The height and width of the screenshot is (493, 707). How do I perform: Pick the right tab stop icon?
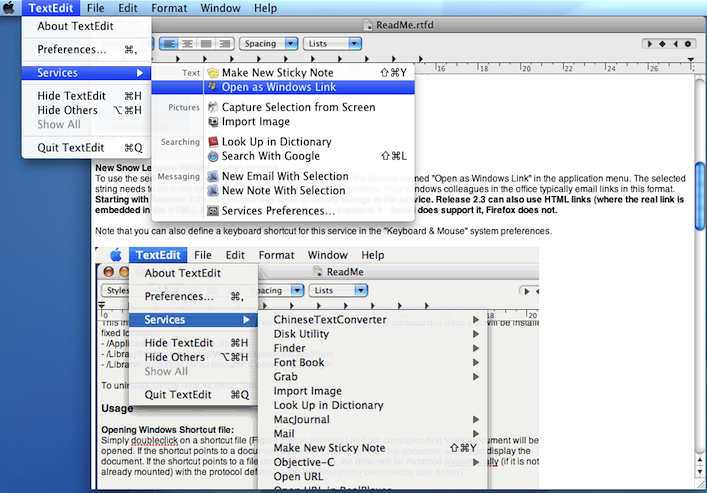pyautogui.click(x=675, y=44)
